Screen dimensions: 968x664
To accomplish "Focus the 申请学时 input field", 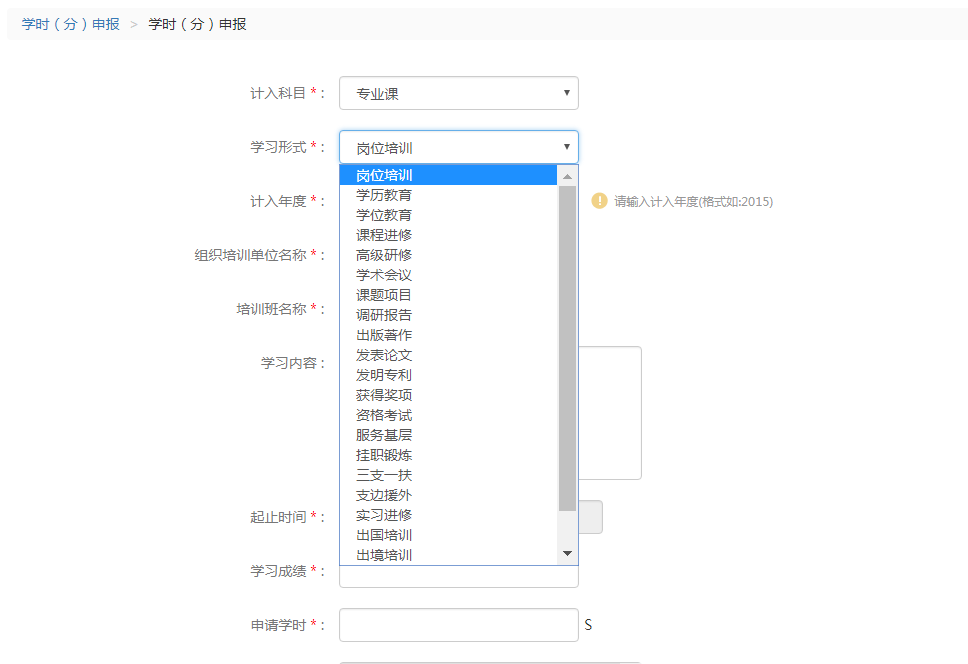I will tap(458, 625).
